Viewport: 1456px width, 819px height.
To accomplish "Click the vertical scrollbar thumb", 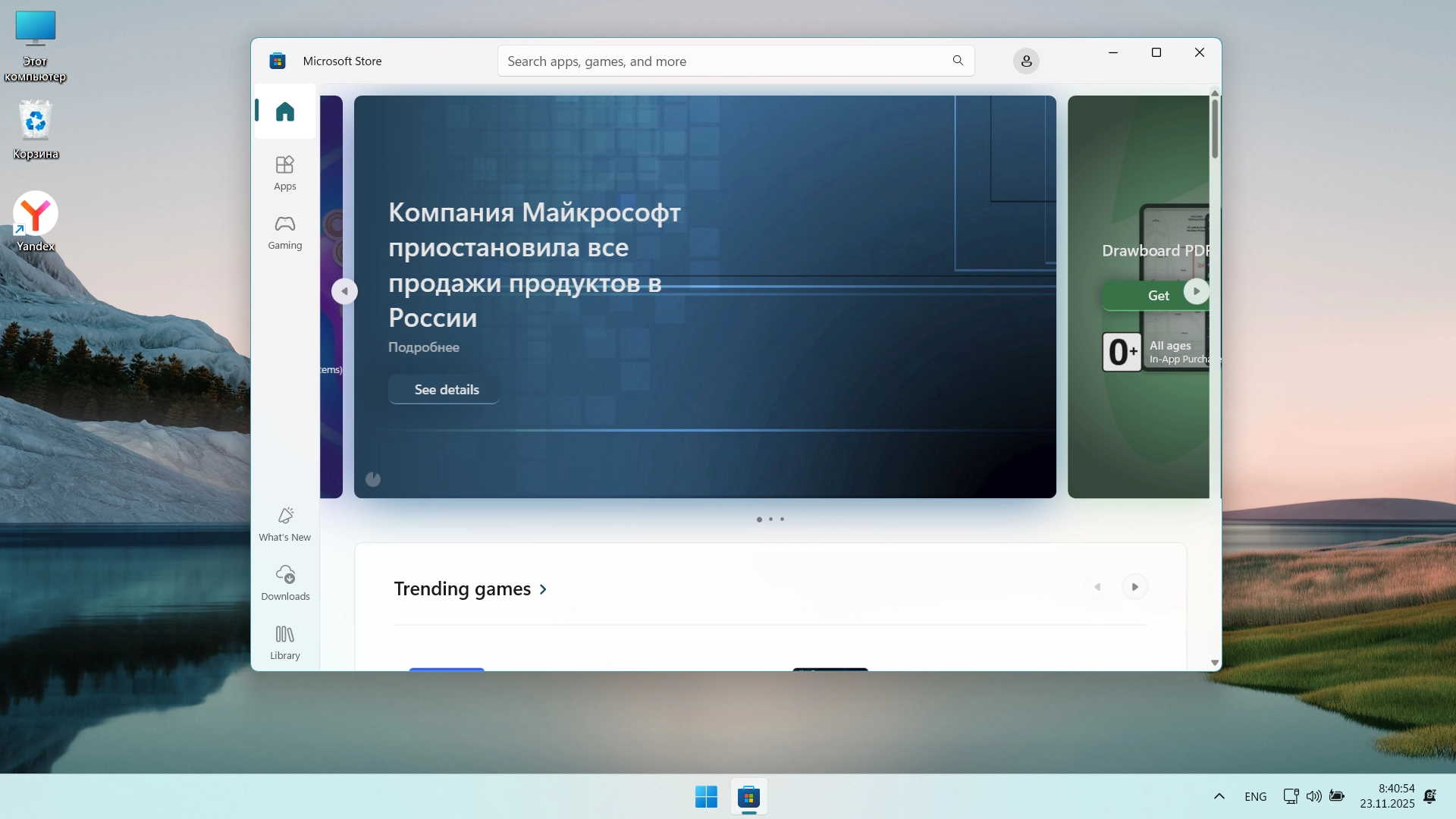I will coord(1215,129).
